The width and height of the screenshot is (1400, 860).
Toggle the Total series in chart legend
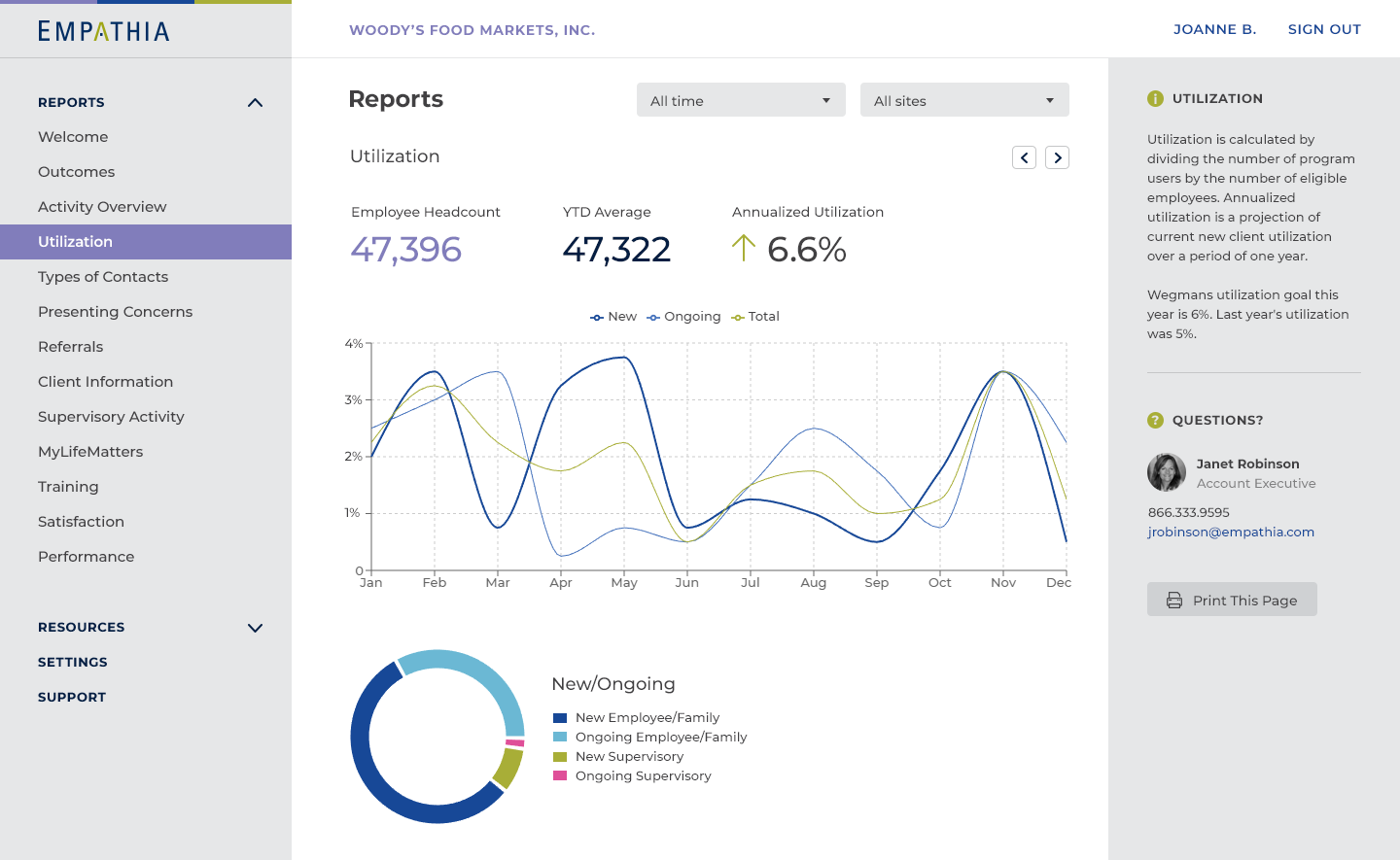coord(756,317)
